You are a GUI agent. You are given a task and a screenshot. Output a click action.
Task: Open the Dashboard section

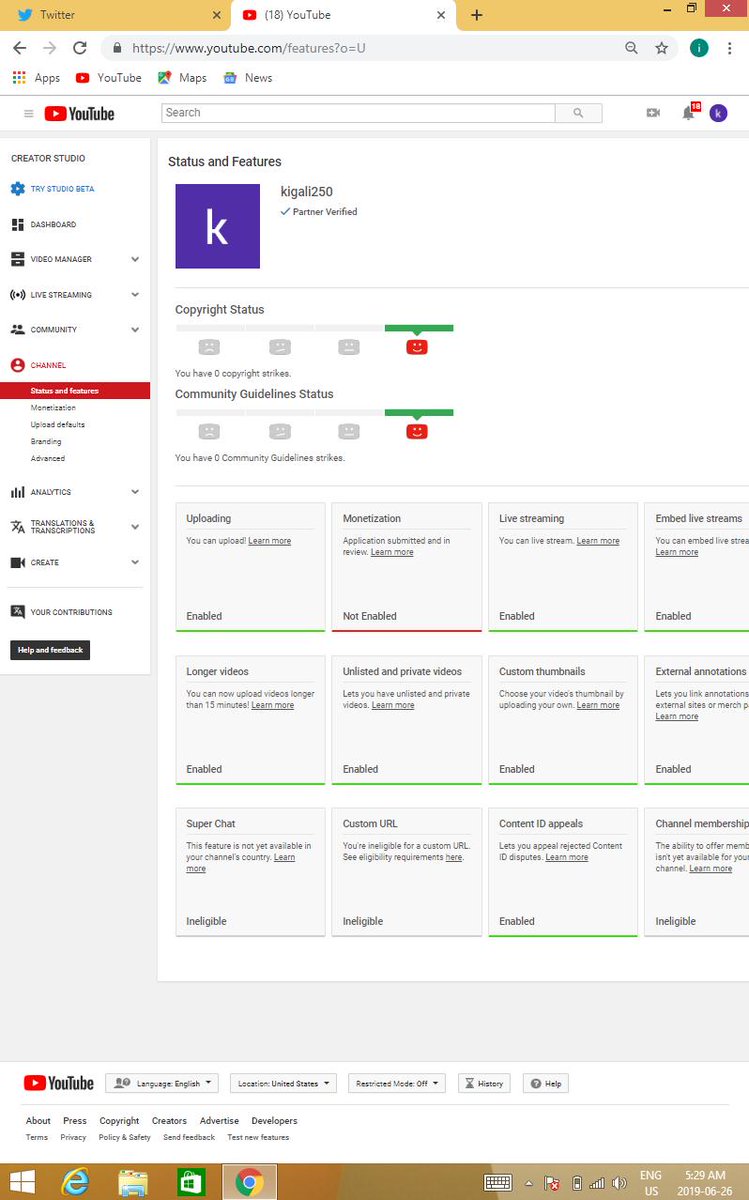pos(53,225)
